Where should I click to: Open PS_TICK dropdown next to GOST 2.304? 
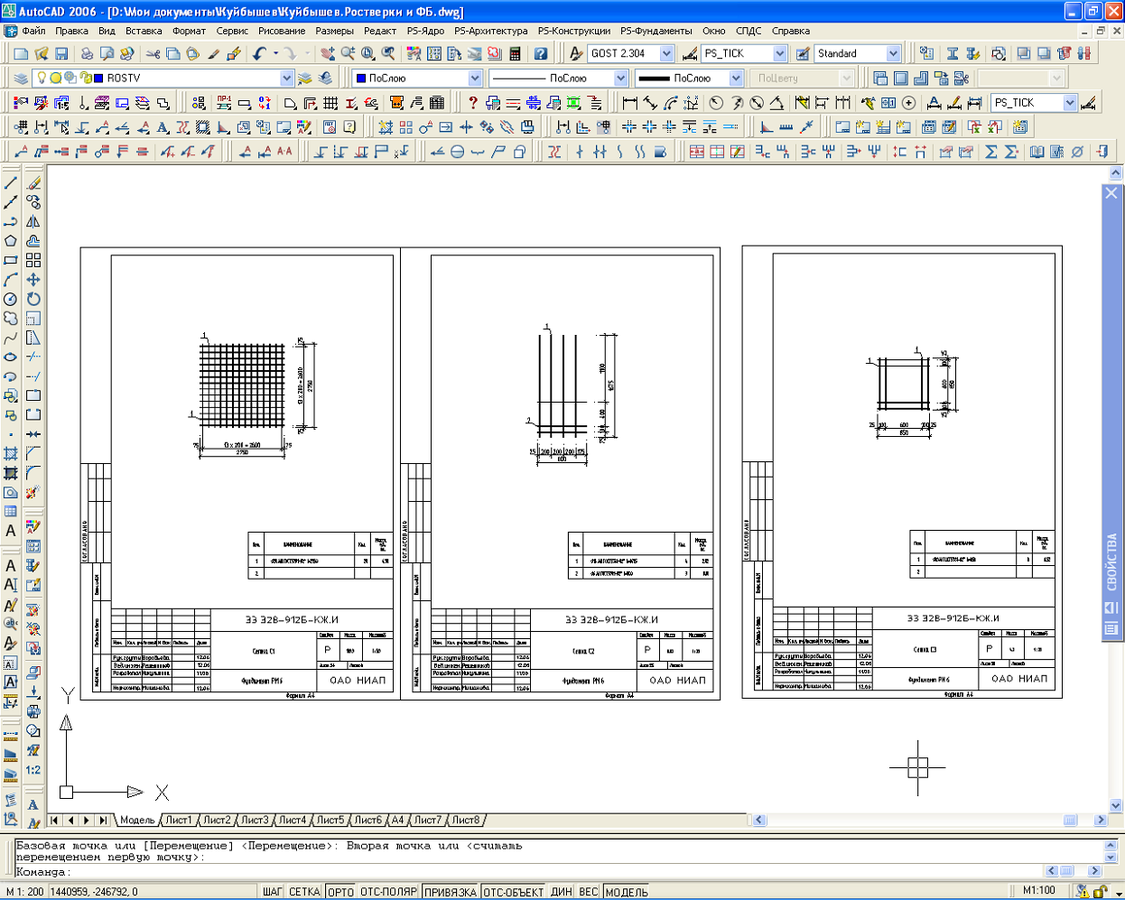[x=780, y=54]
